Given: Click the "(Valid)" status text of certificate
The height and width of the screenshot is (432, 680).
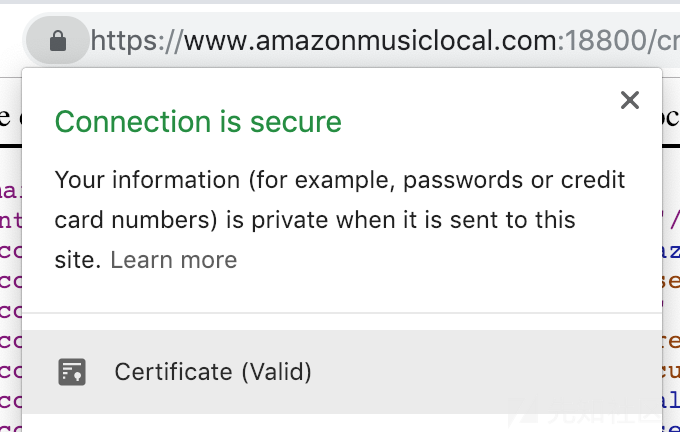Looking at the screenshot, I should point(277,372).
